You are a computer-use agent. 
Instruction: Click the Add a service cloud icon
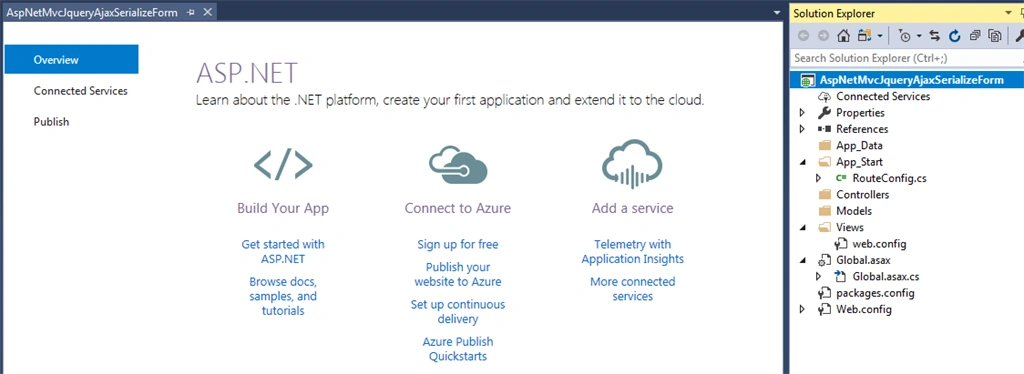(x=632, y=163)
